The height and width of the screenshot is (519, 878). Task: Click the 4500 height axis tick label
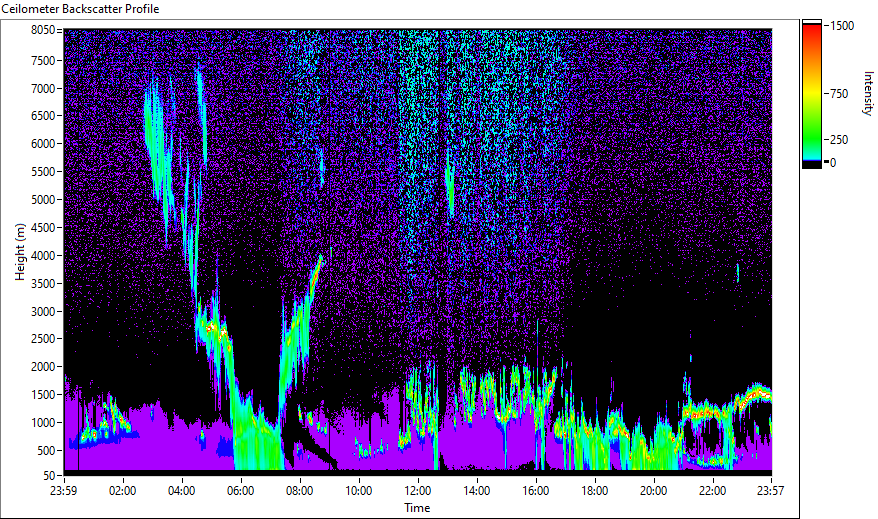pyautogui.click(x=43, y=228)
